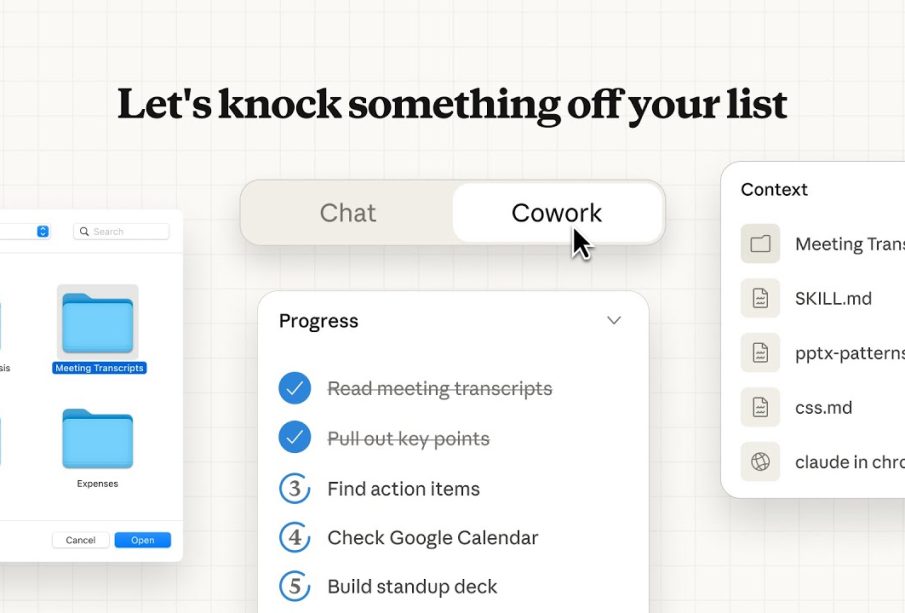The image size is (905, 613).
Task: Click the SKILL.md file icon
Action: click(x=760, y=298)
